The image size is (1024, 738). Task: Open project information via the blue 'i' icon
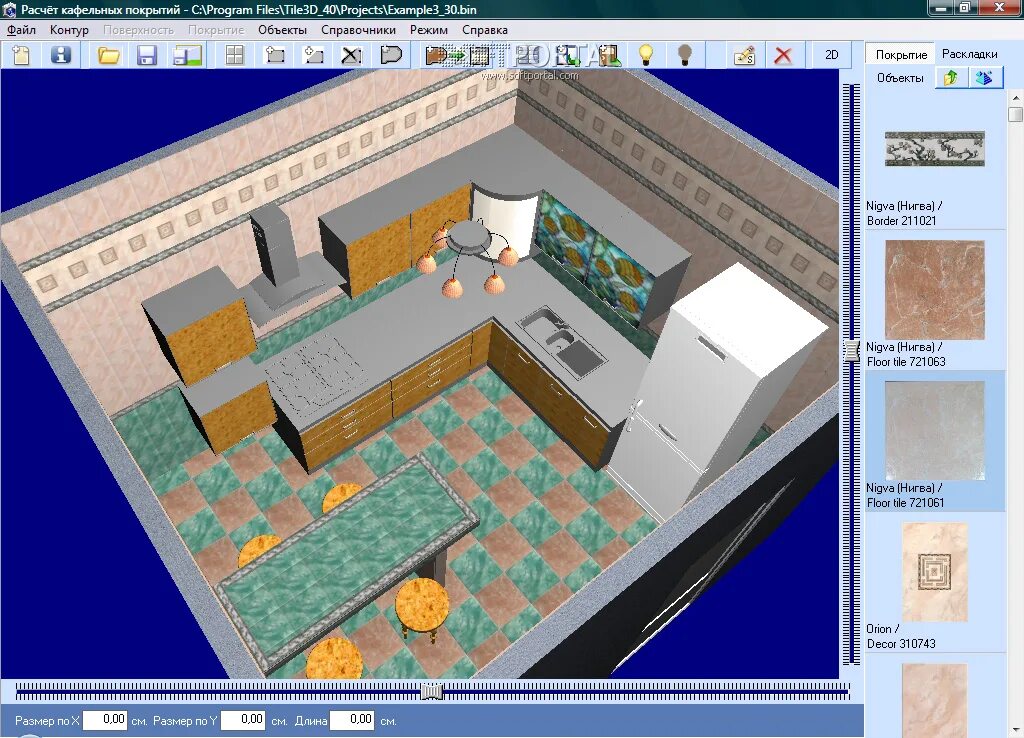(61, 55)
